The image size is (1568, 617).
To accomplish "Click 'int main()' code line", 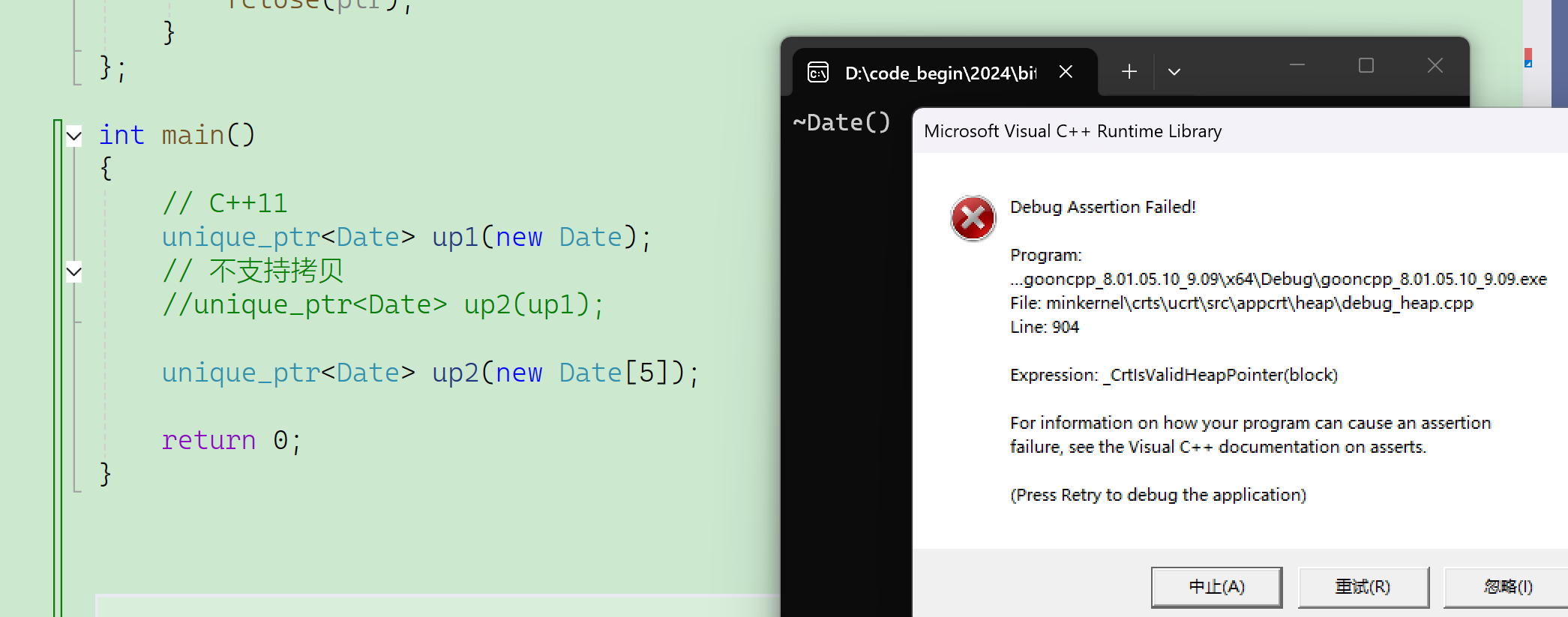I will click(x=177, y=136).
